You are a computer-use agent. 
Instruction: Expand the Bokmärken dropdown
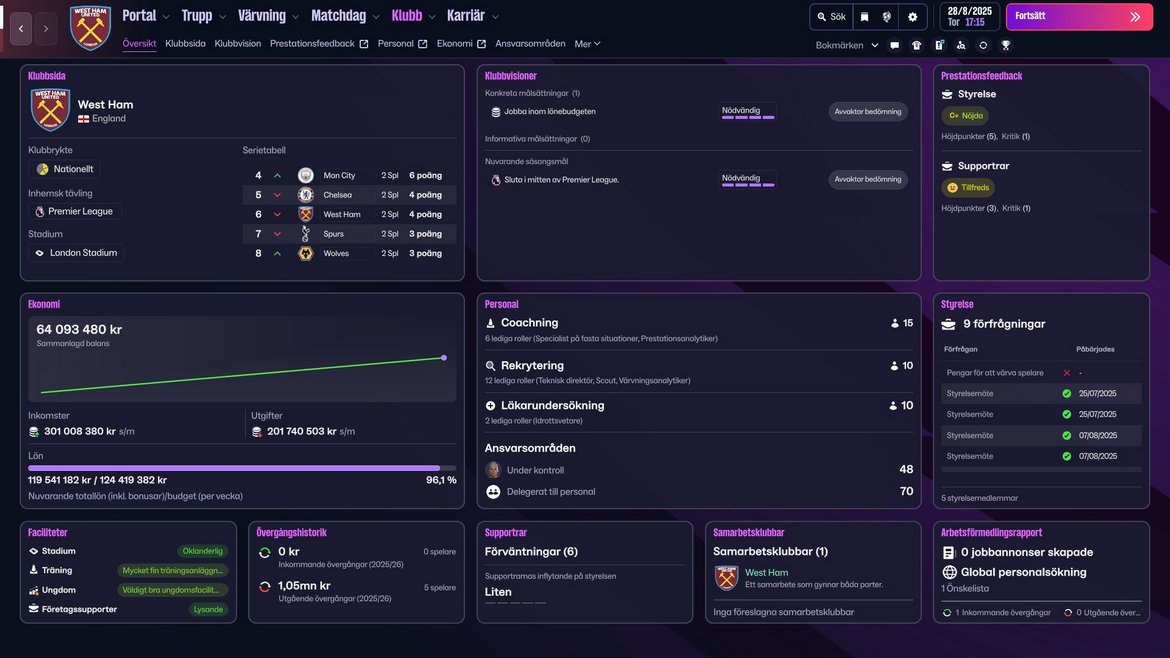[x=847, y=45]
